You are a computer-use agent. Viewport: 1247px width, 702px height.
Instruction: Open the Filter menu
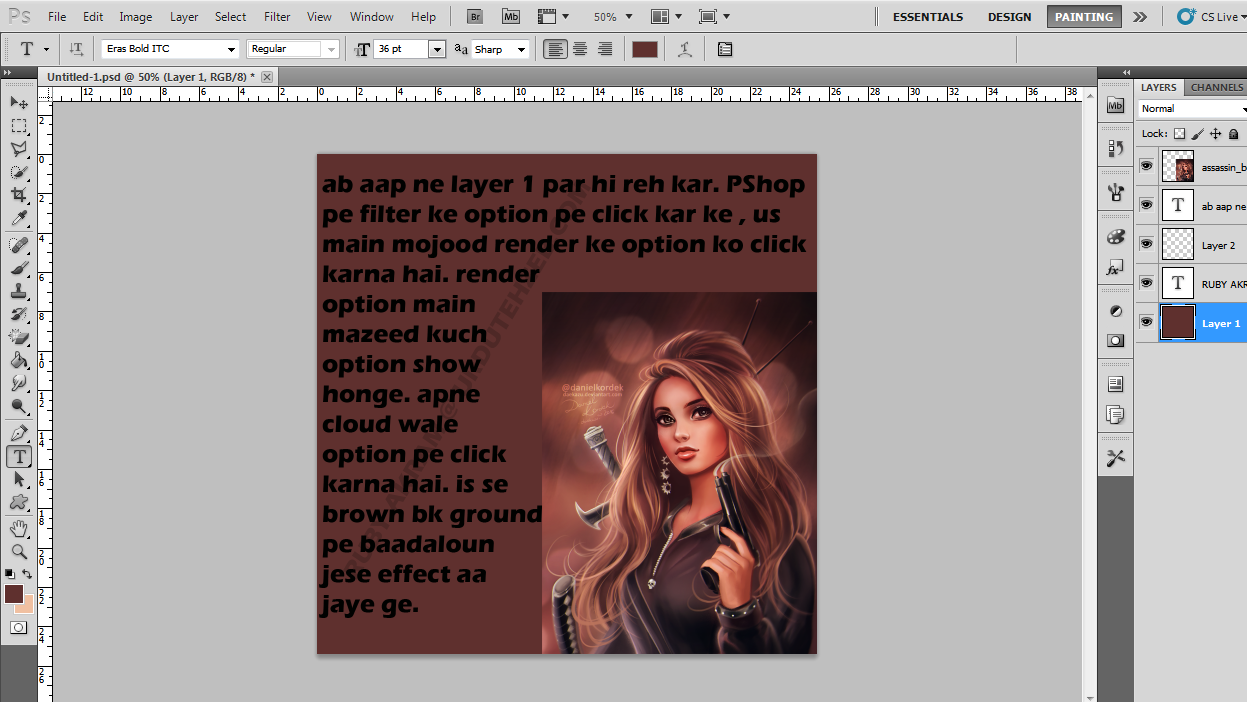277,17
